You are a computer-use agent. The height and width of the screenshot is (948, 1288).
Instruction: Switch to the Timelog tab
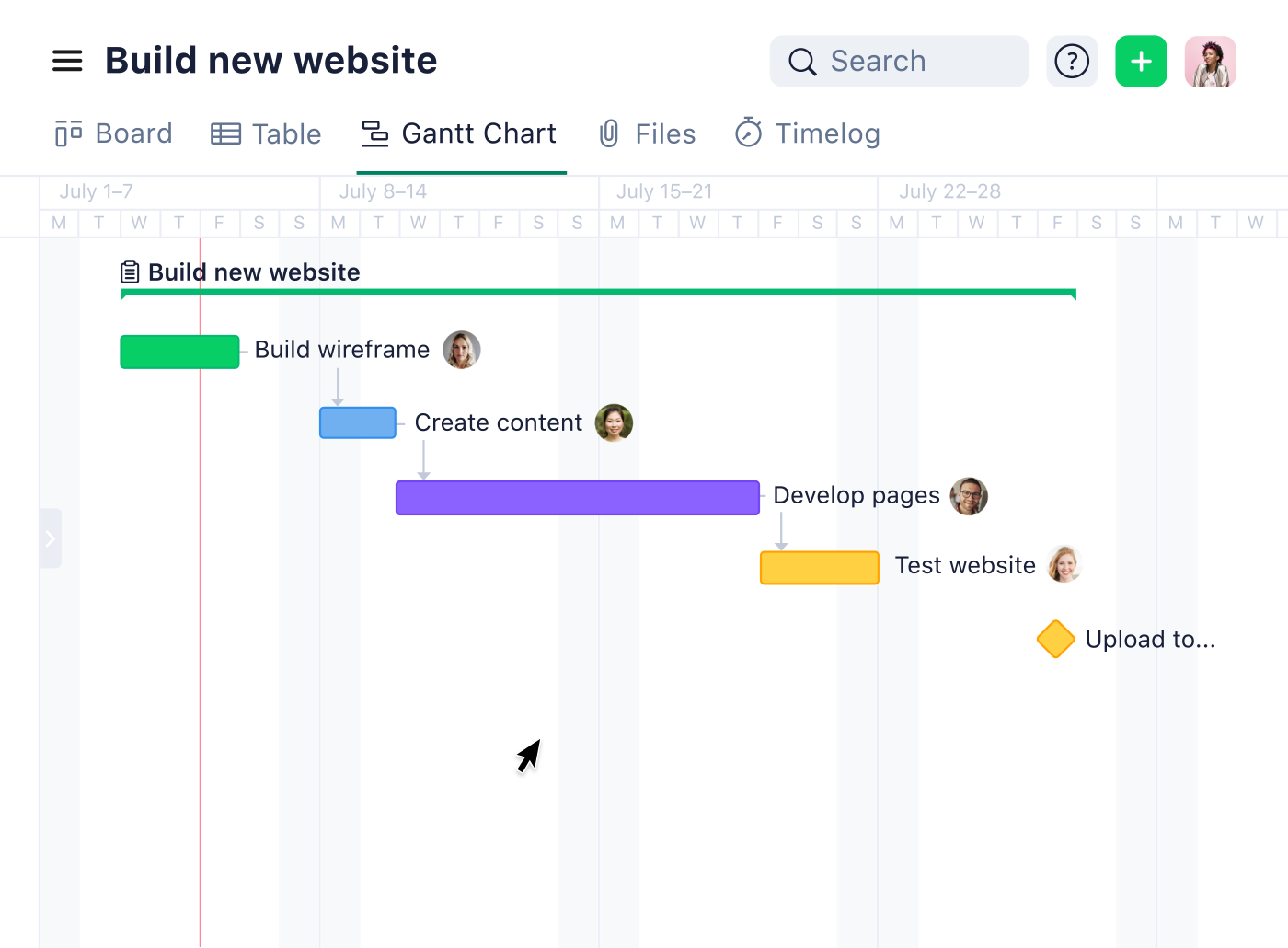pos(827,133)
